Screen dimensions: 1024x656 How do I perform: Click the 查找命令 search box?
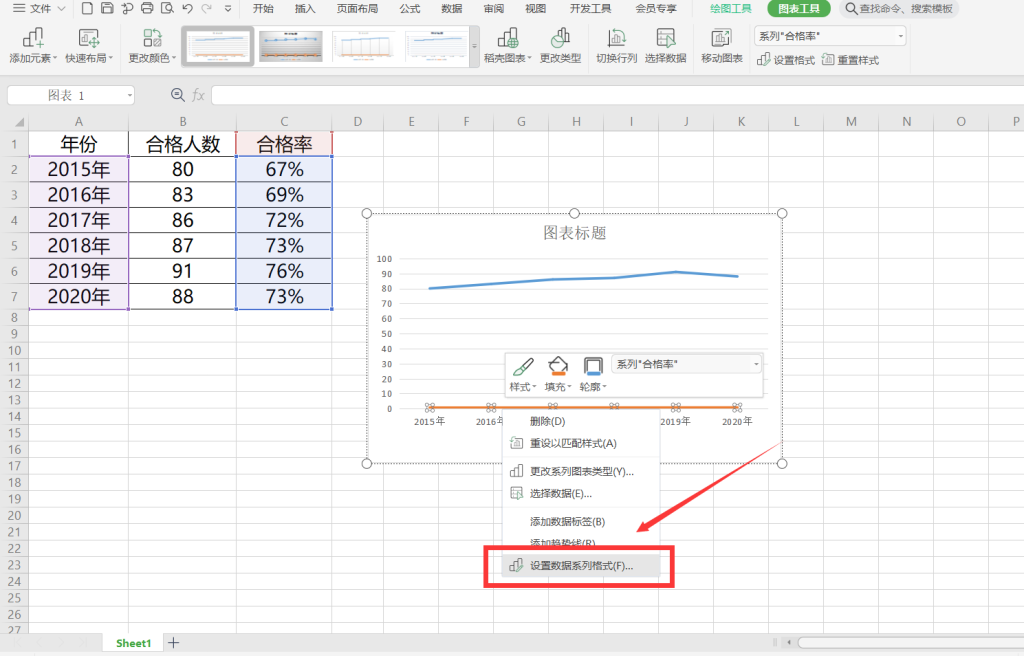click(901, 8)
